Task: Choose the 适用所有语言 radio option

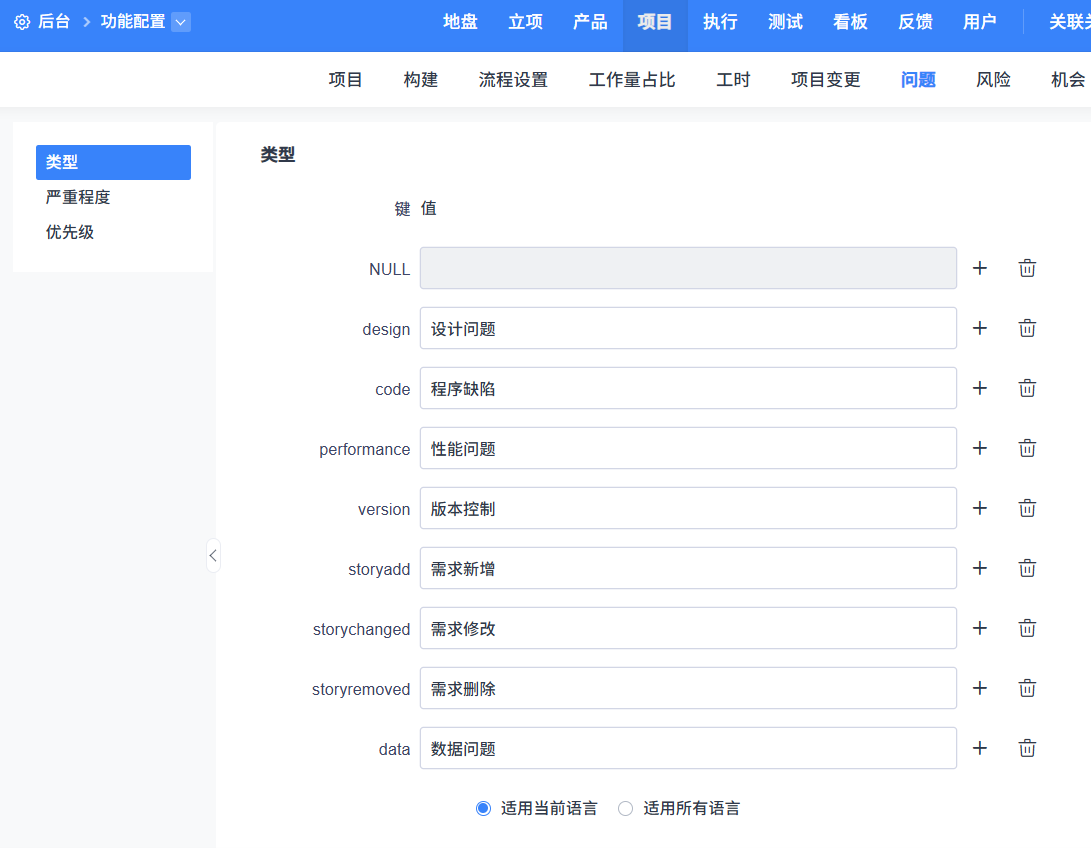Action: [x=626, y=808]
